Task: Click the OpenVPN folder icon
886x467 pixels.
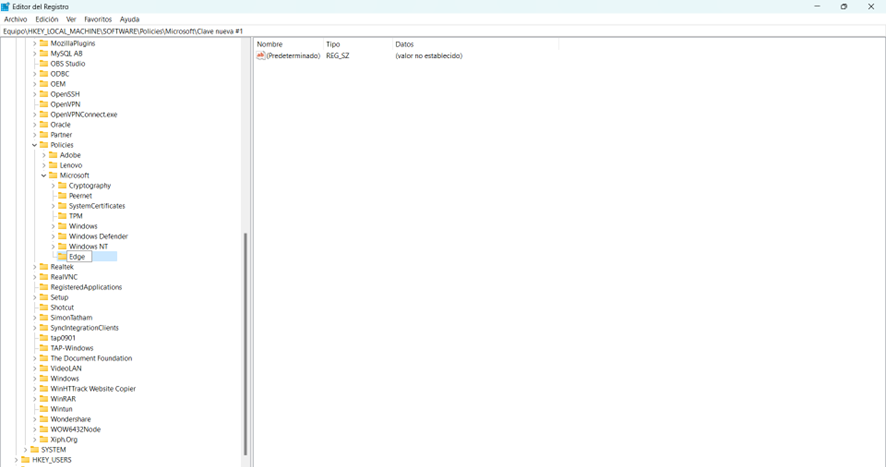Action: click(44, 104)
